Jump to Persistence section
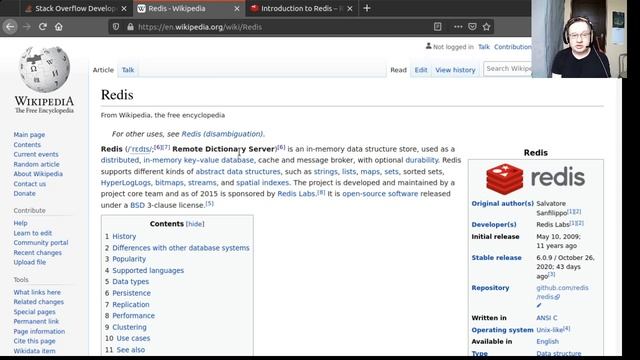 point(131,293)
